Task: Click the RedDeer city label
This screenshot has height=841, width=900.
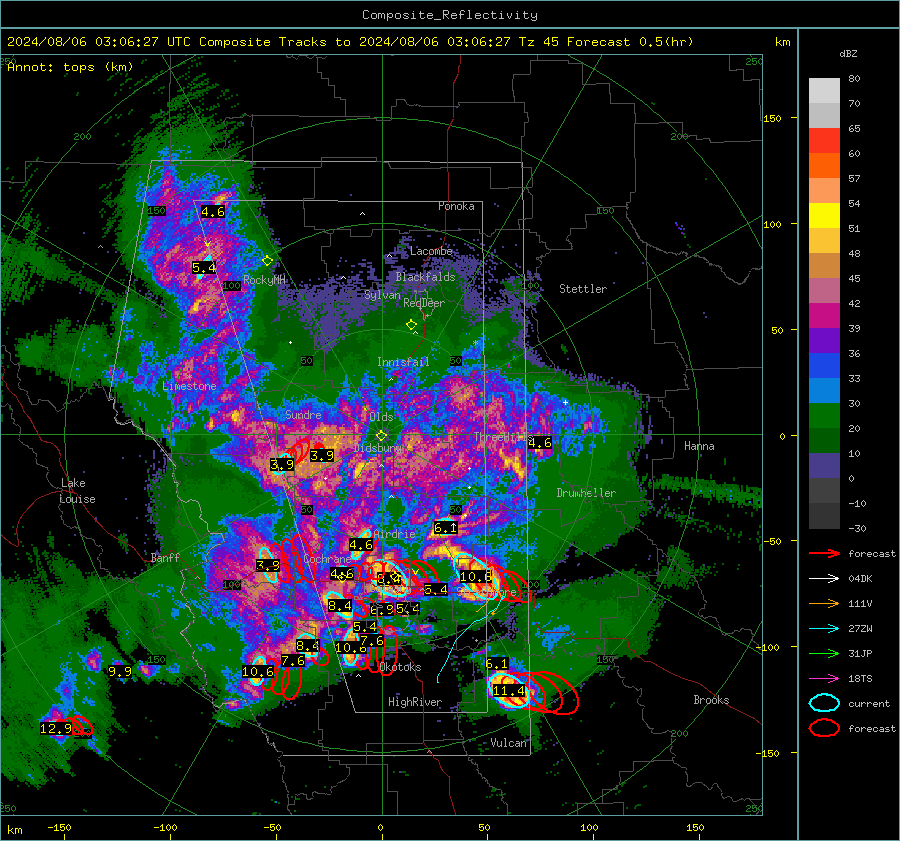Action: coord(424,303)
